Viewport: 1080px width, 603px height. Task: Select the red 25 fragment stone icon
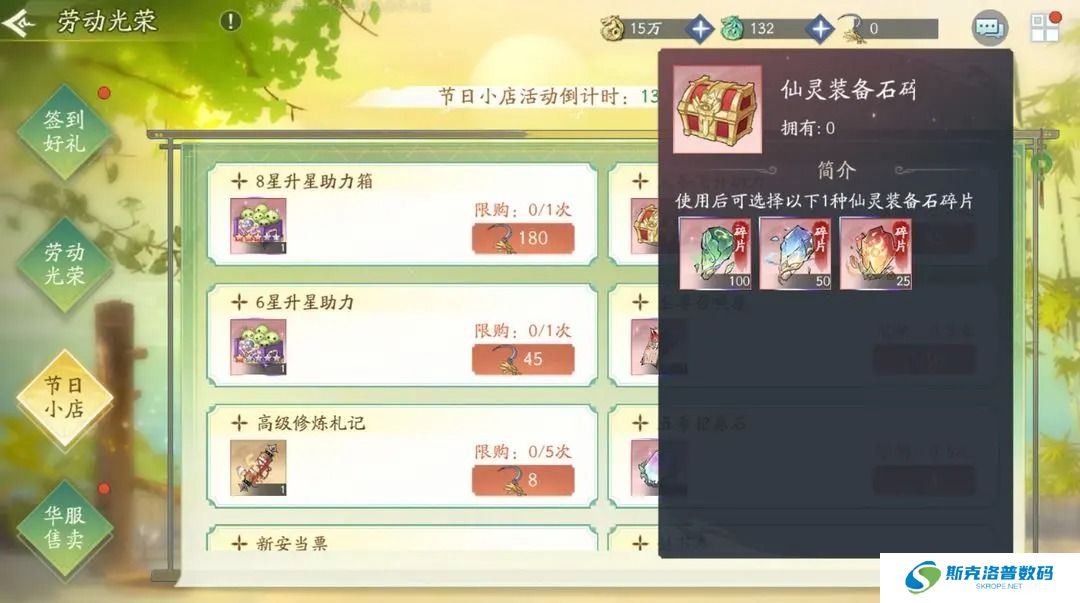875,254
